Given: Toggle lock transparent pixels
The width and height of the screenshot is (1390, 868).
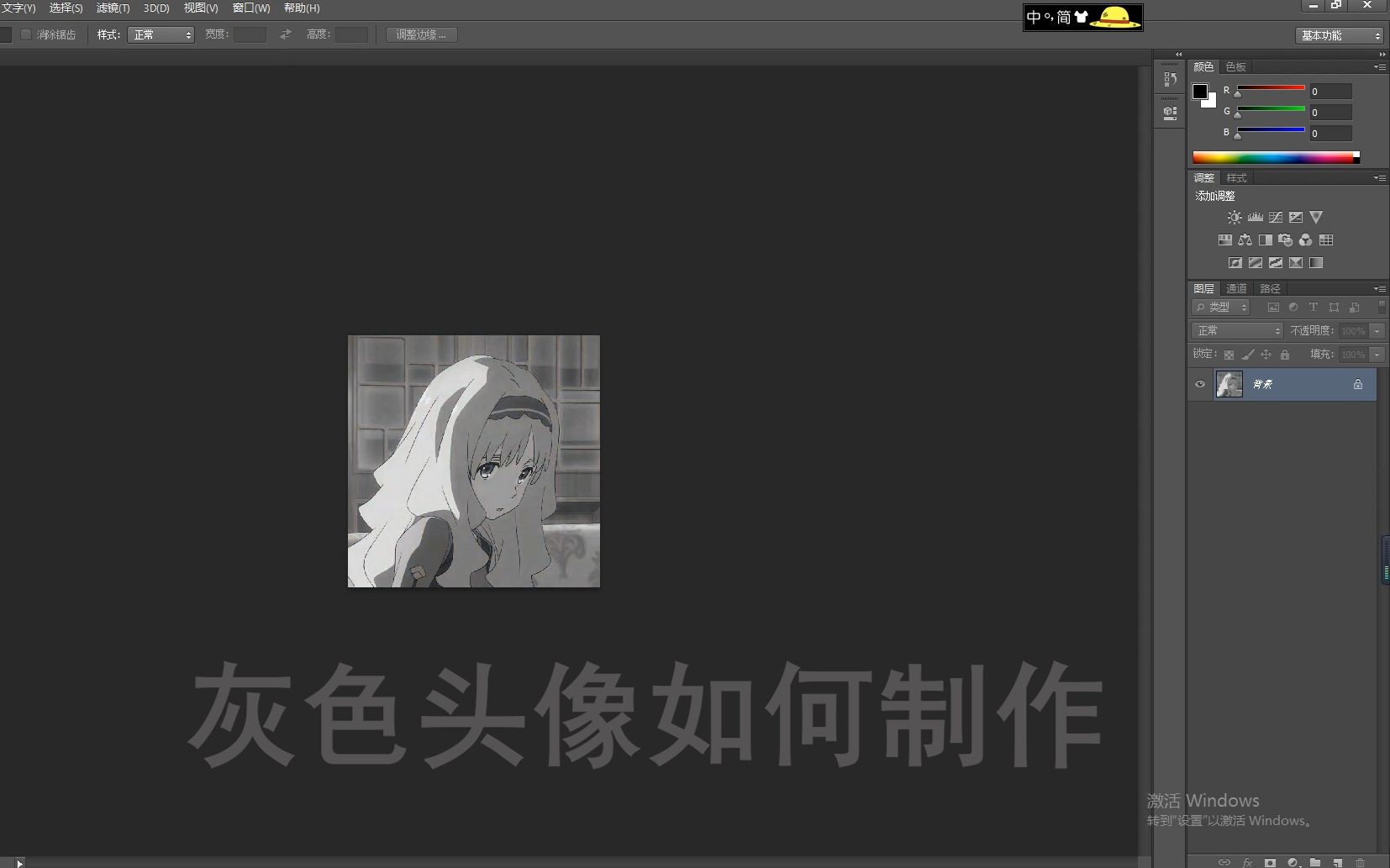Looking at the screenshot, I should point(1229,355).
